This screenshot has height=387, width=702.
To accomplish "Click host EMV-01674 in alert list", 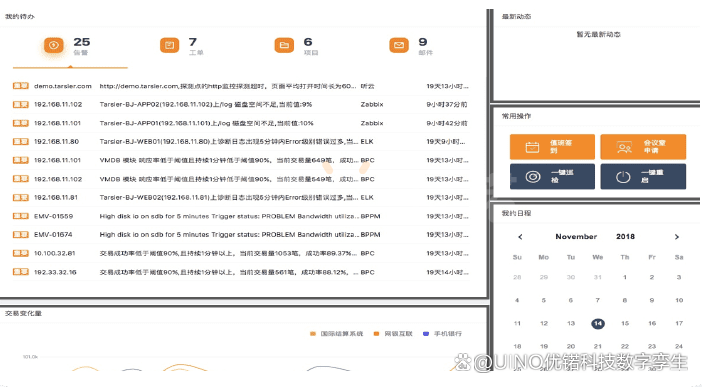I will 53,235.
